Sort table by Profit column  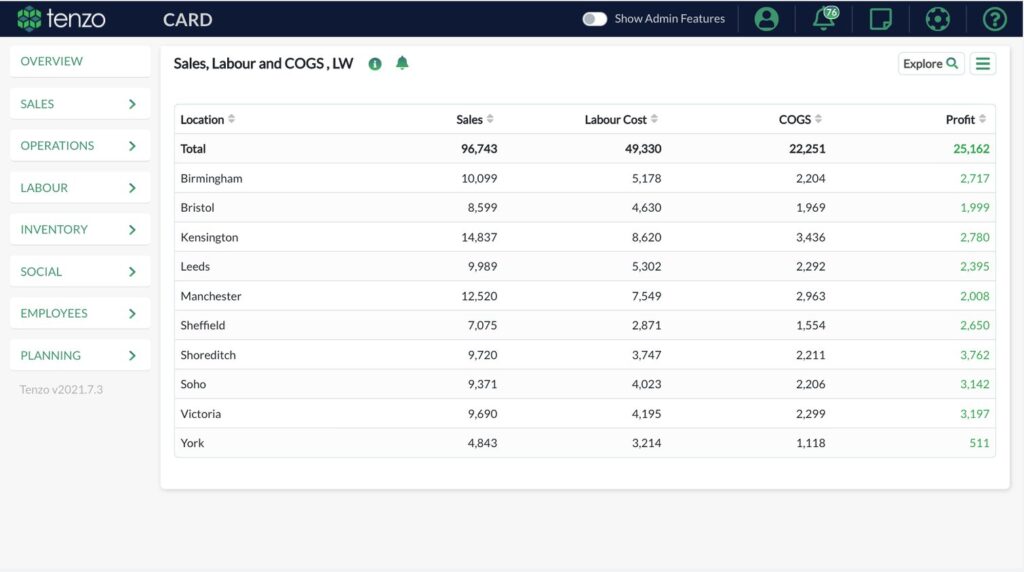click(x=966, y=119)
